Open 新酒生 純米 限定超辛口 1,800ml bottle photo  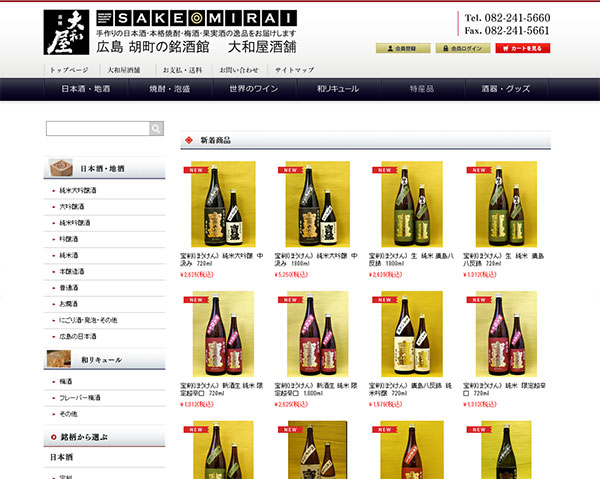point(318,334)
